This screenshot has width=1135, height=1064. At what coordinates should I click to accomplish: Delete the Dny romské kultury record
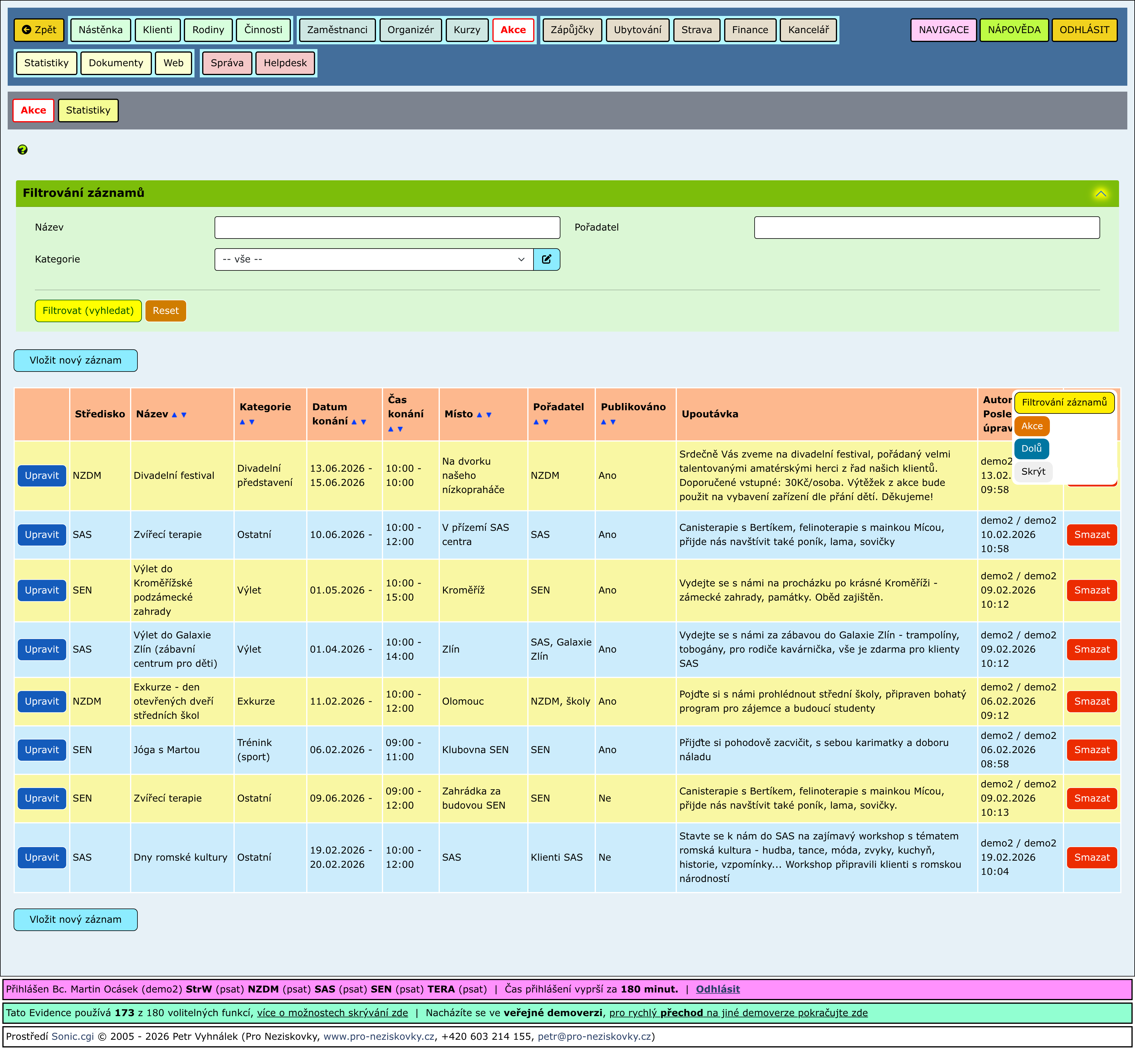tap(1091, 857)
